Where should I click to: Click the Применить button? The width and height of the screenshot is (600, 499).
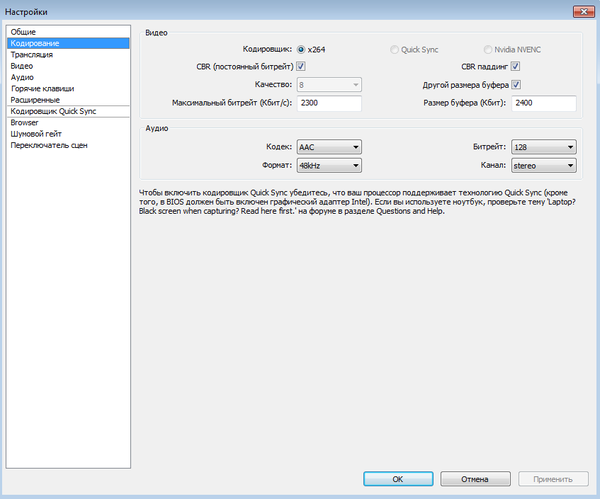point(553,479)
